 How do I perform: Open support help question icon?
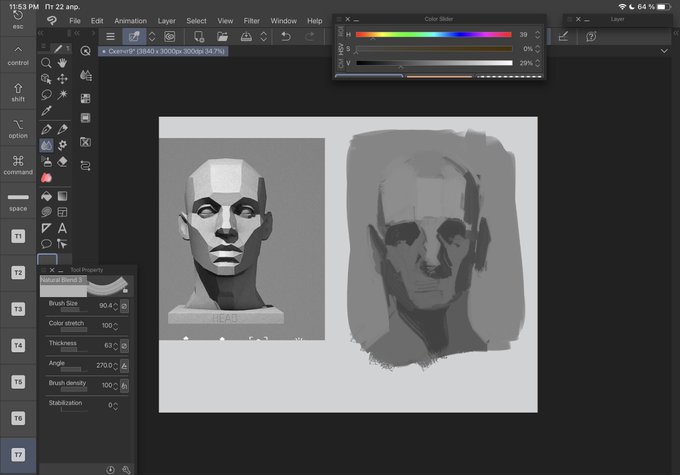pyautogui.click(x=591, y=36)
